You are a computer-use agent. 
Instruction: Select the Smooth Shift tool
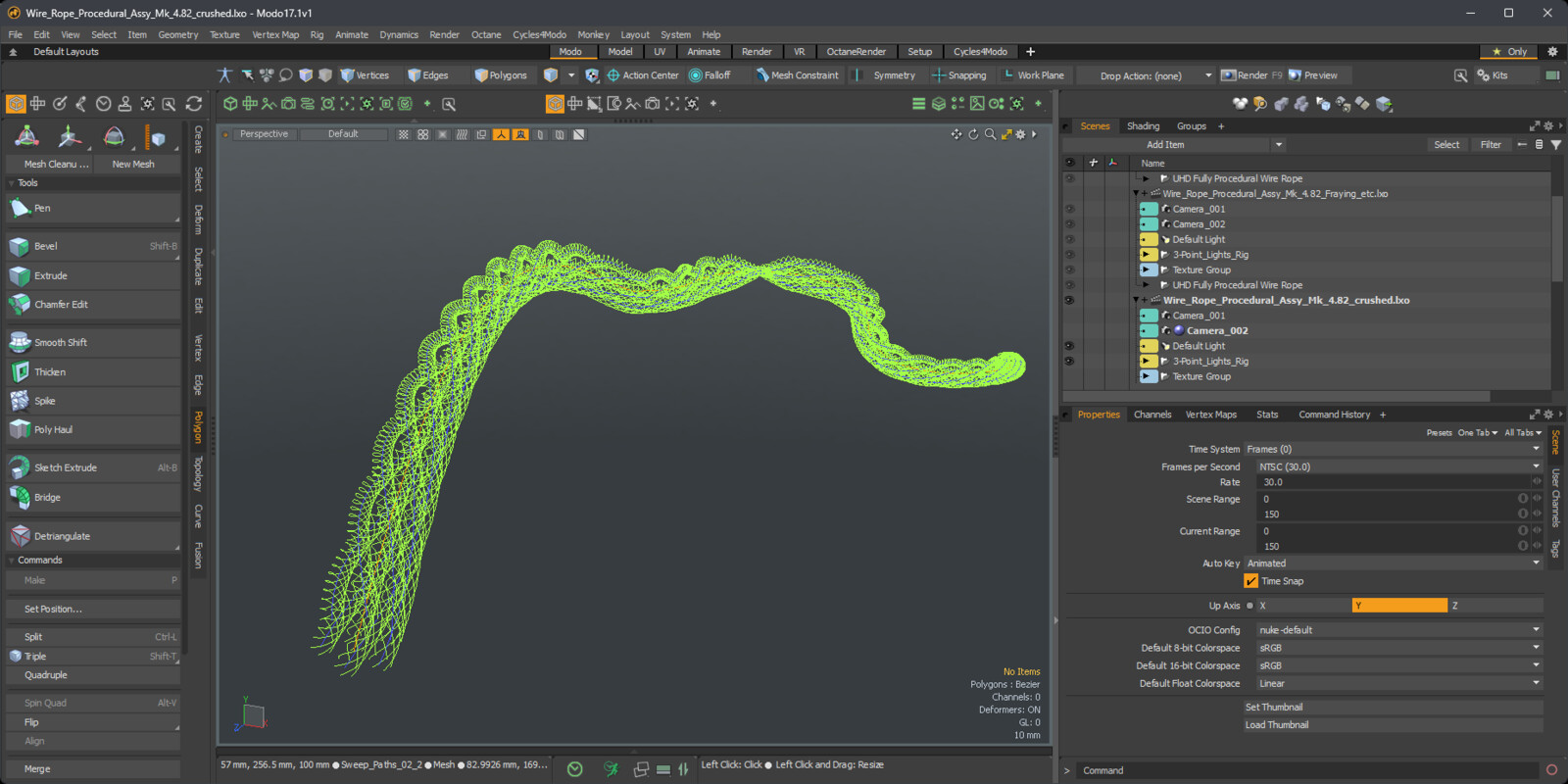coord(93,342)
